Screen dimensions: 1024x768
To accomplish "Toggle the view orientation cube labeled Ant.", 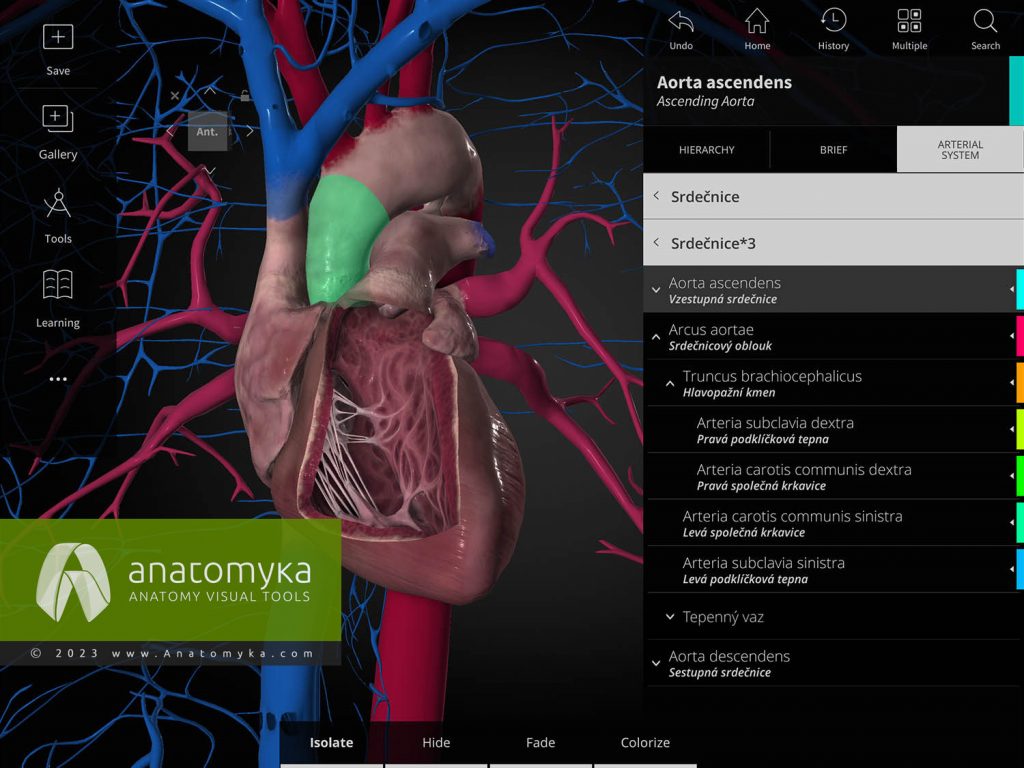I will 207,131.
